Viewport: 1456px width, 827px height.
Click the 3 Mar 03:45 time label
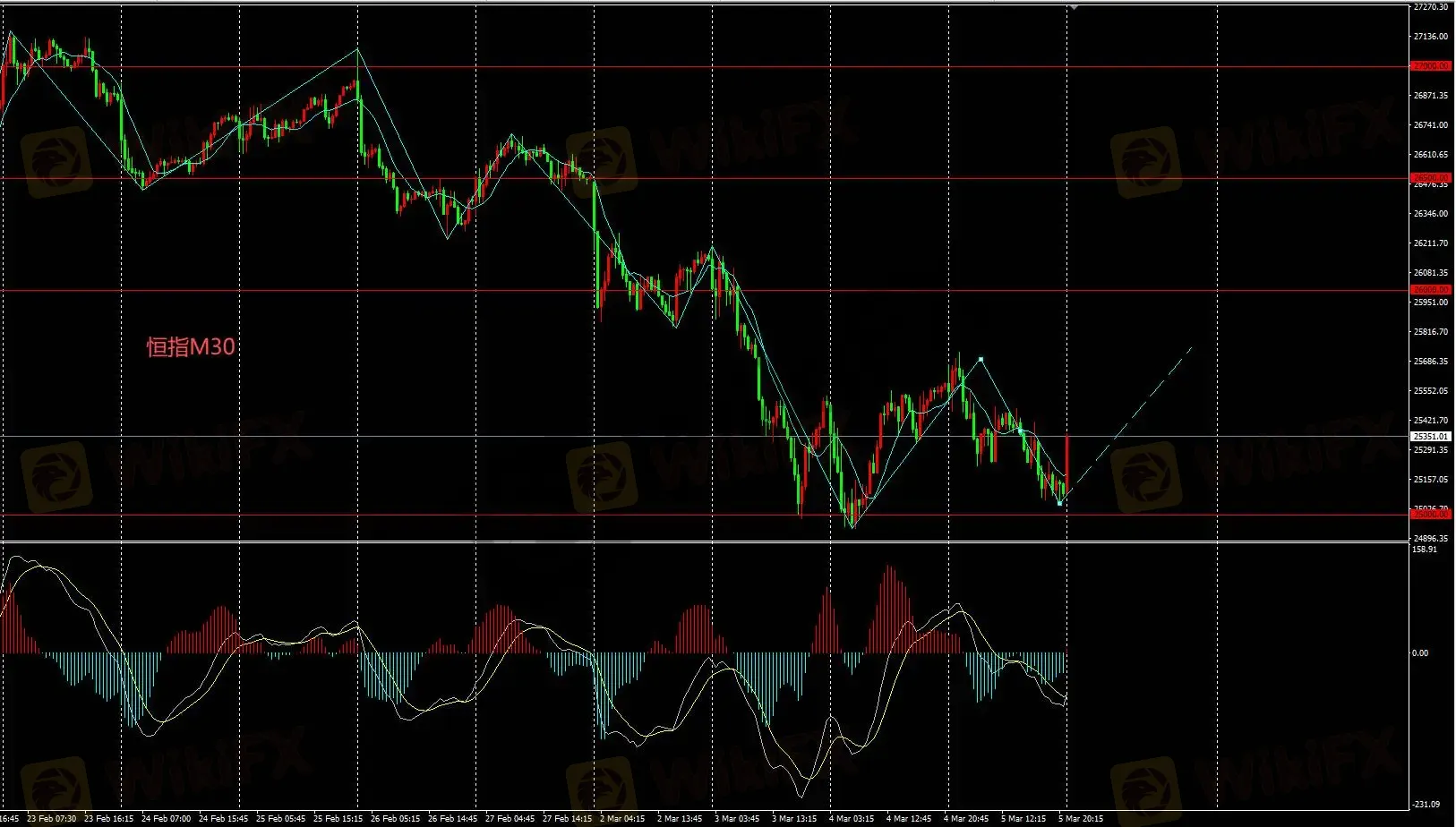tap(737, 819)
